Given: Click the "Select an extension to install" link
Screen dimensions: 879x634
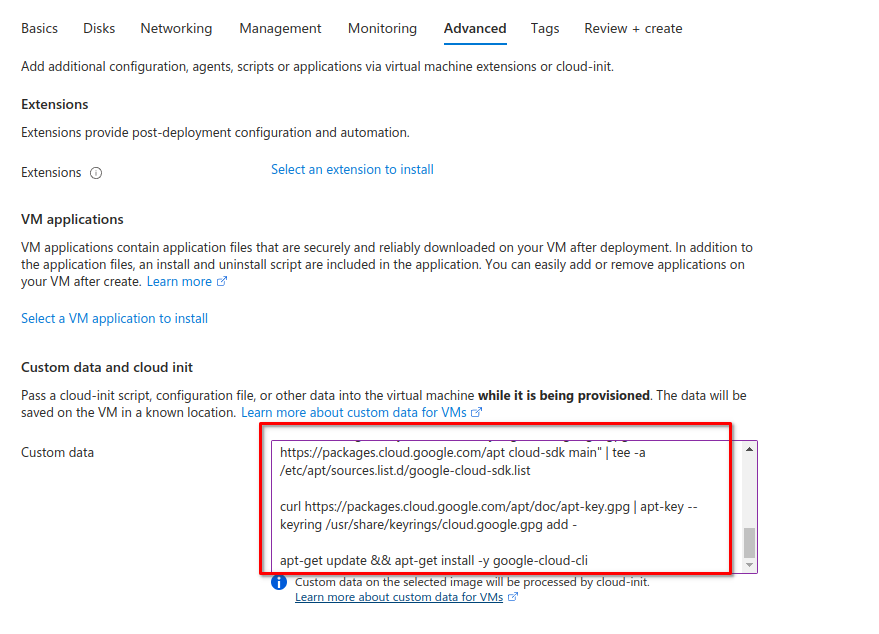Looking at the screenshot, I should click(x=352, y=170).
